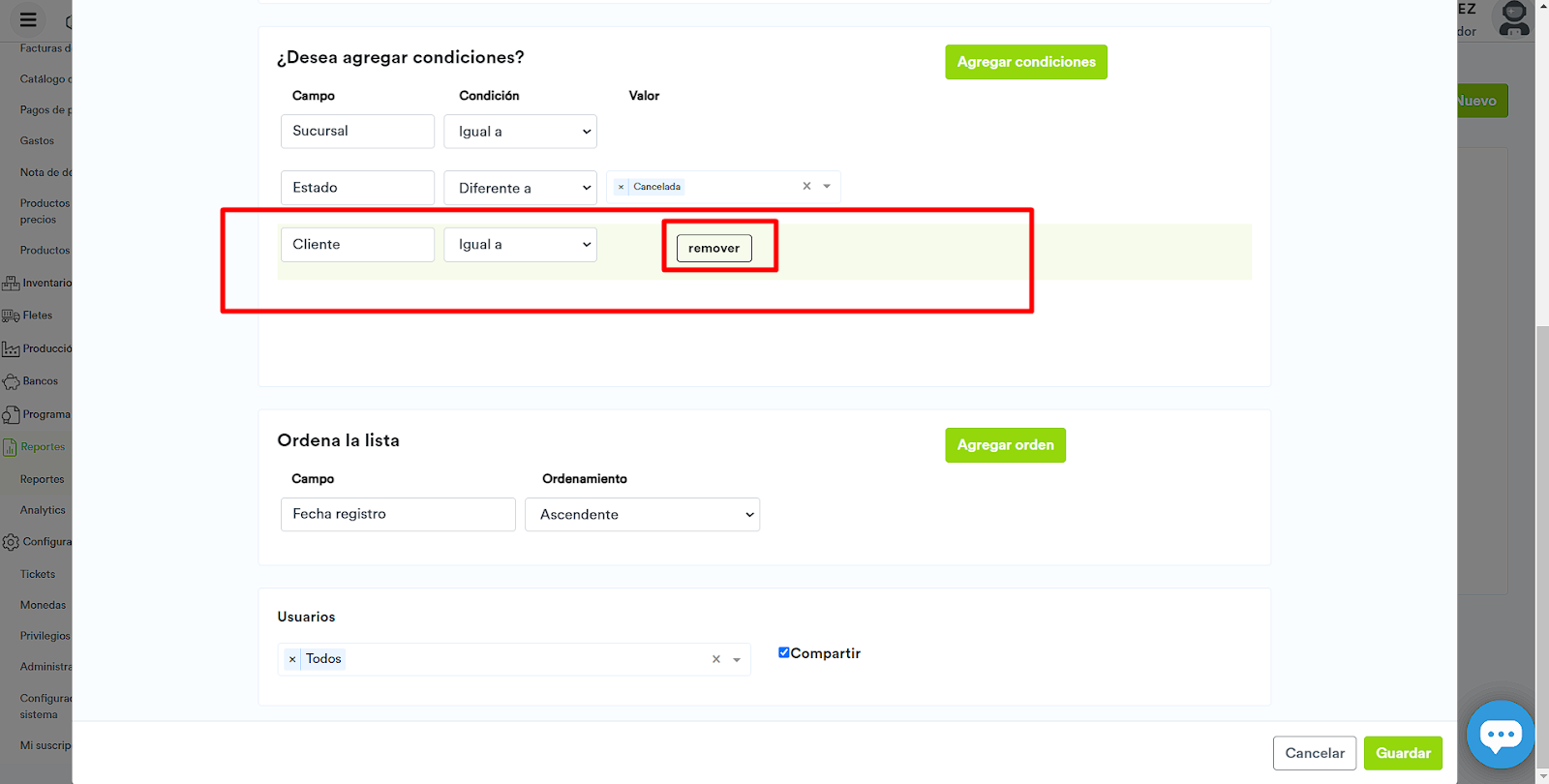Screen dimensions: 1549x784
Task: Expand the Usuarios selector arrow
Action: [737, 659]
